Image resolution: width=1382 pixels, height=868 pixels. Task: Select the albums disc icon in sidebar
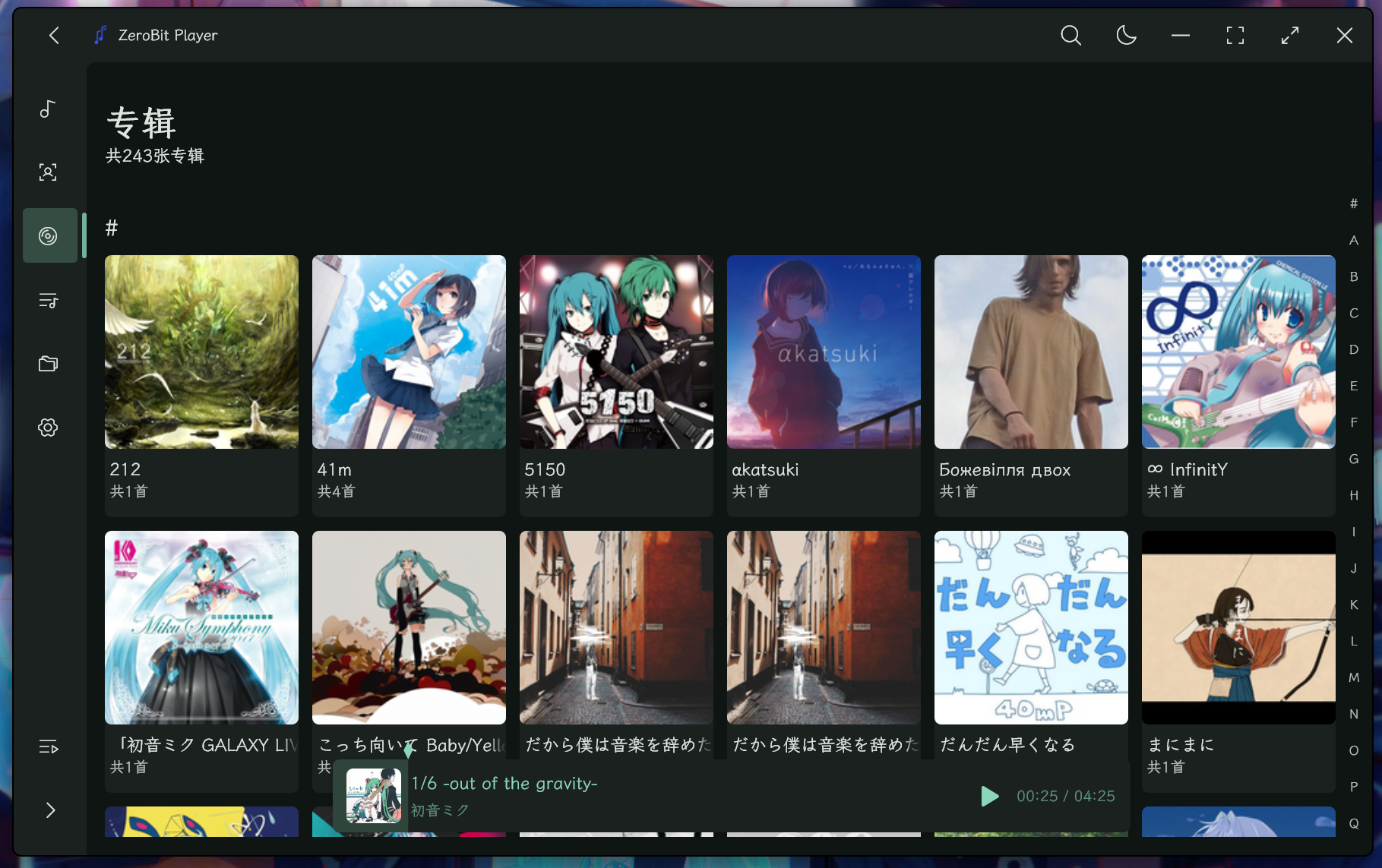48,236
